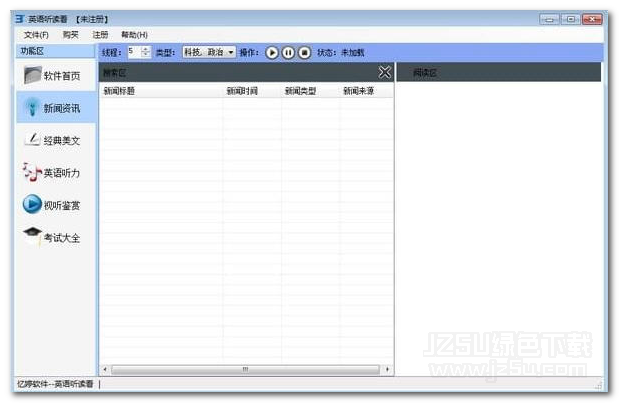Image resolution: width=619 pixels, height=403 pixels.
Task: Click the 线程 thread number field
Action: 134,52
